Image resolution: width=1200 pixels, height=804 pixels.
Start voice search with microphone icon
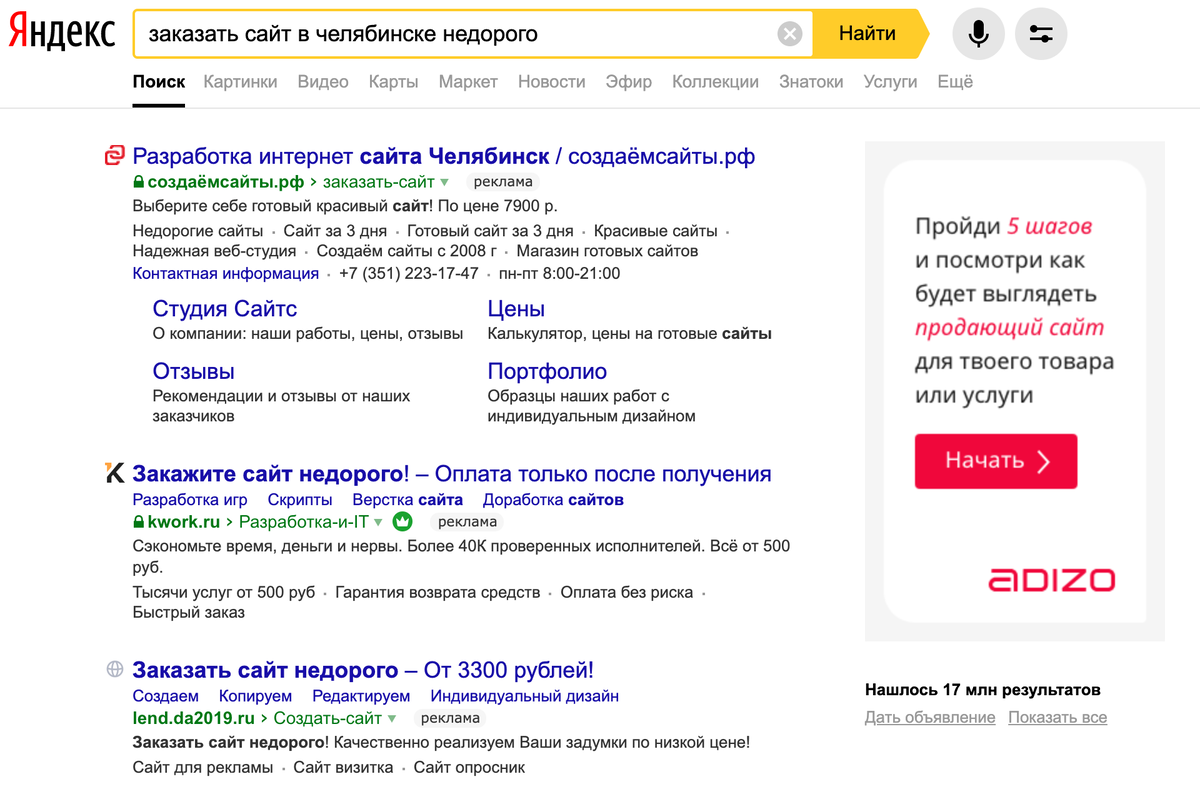click(979, 34)
